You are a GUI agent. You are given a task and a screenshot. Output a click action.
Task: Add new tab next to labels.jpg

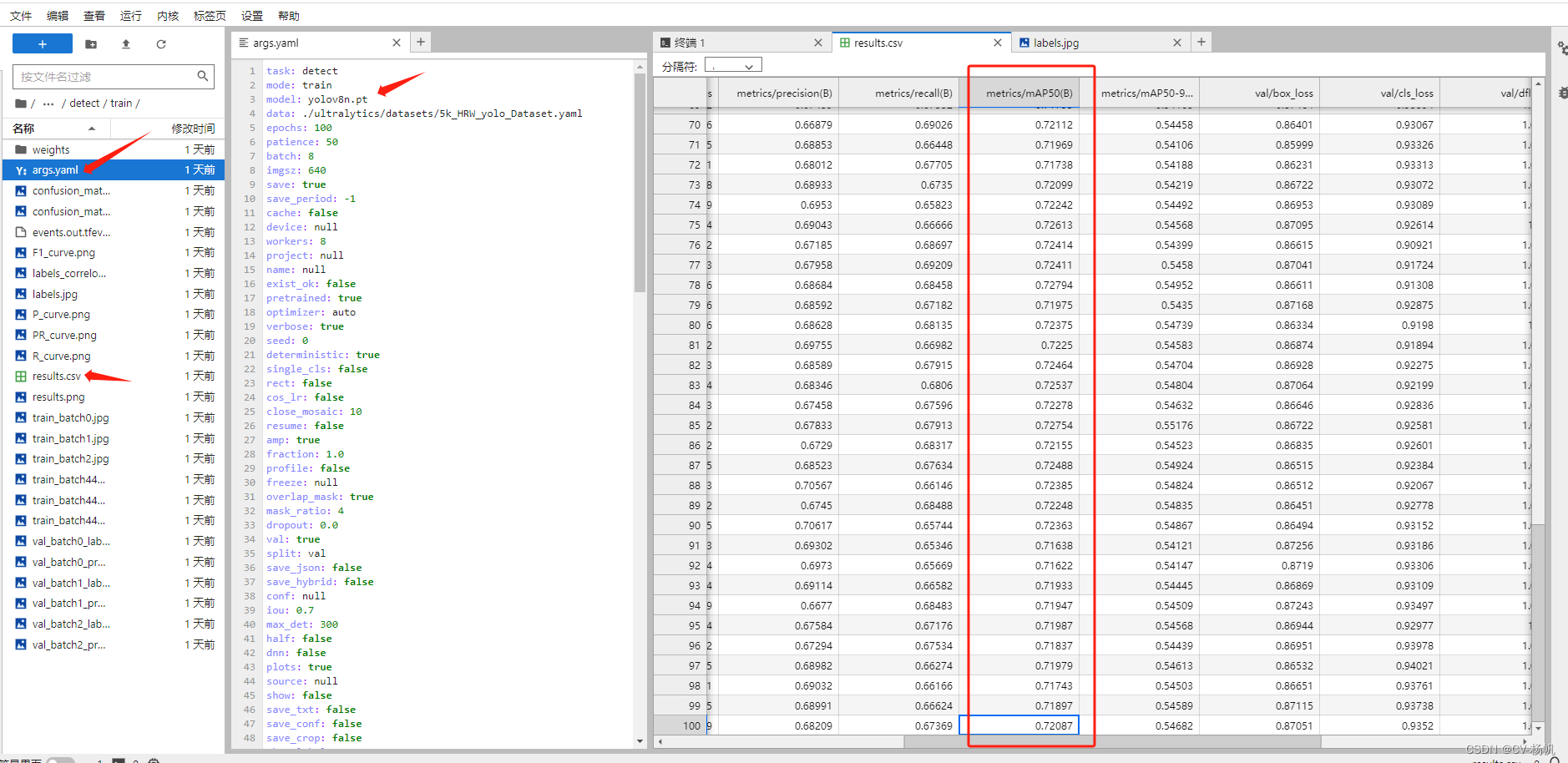[1201, 42]
